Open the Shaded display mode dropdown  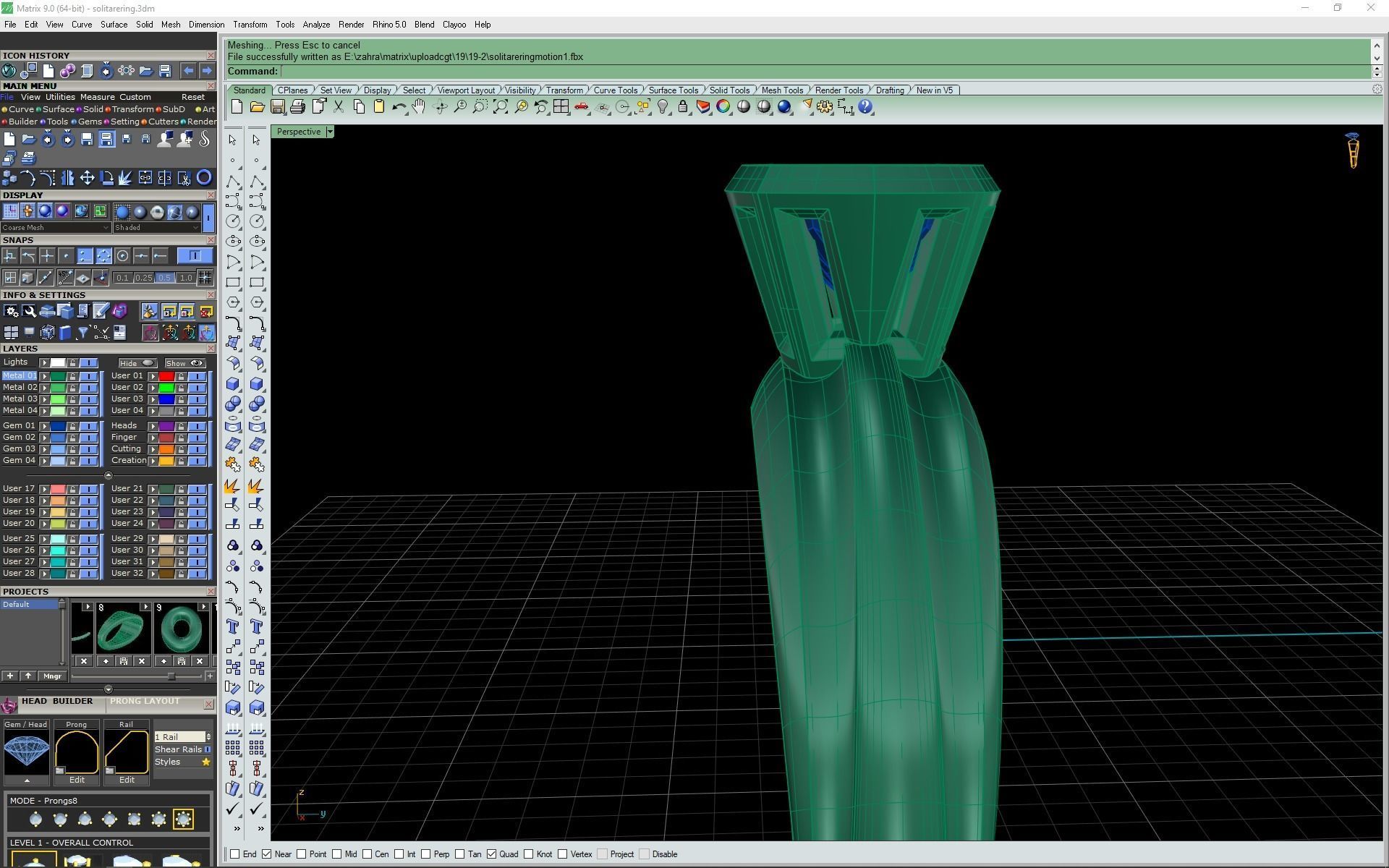(x=156, y=227)
